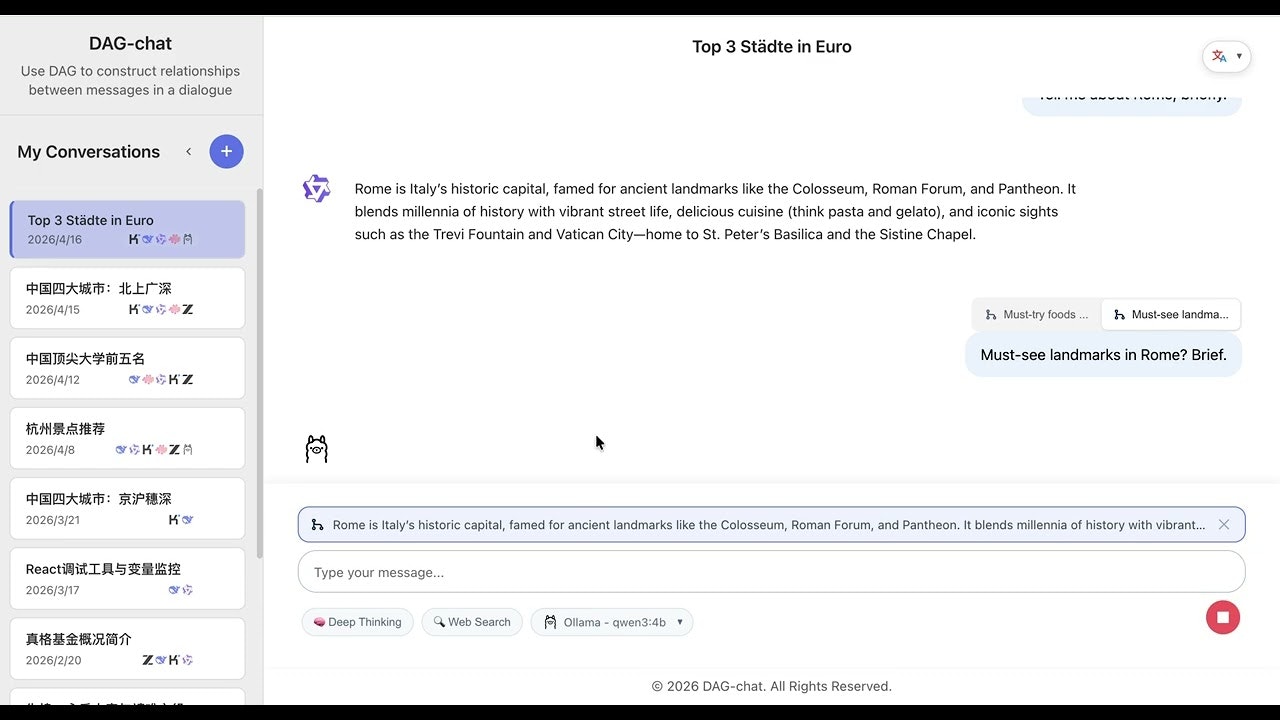
Task: Click the magnifier icon inside Web Search pill
Action: pyautogui.click(x=438, y=622)
